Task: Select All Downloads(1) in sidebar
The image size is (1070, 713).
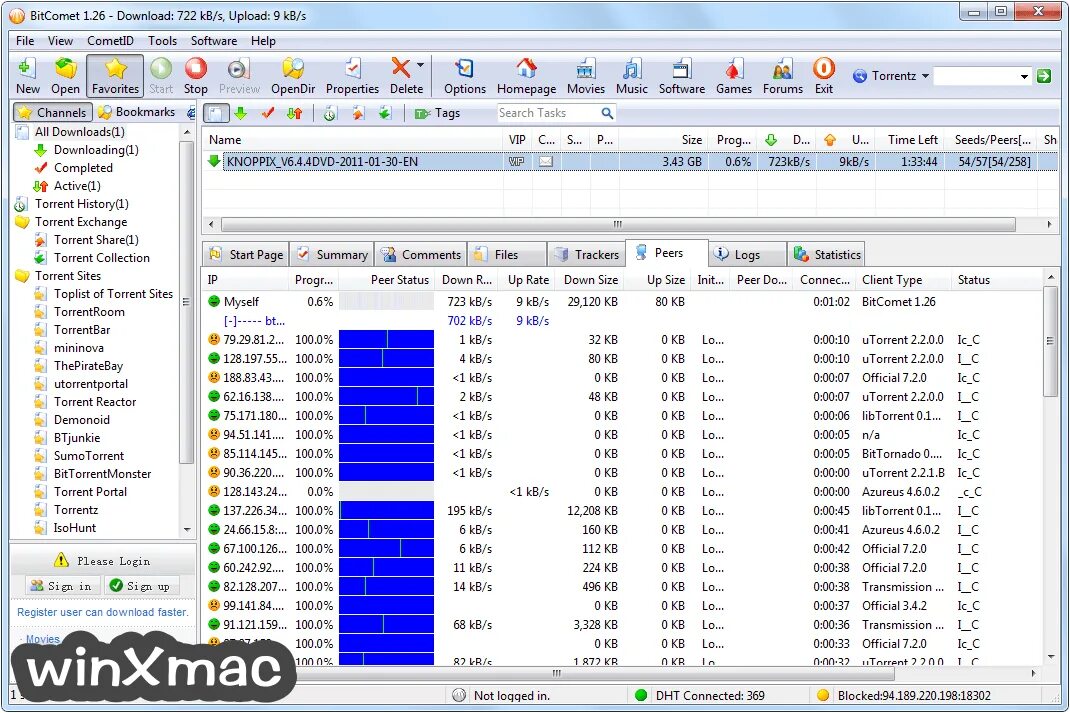Action: (x=79, y=132)
